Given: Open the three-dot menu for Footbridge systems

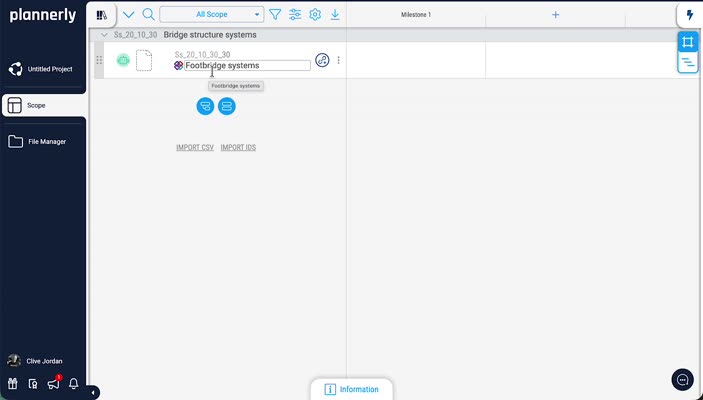Looking at the screenshot, I should [338, 60].
